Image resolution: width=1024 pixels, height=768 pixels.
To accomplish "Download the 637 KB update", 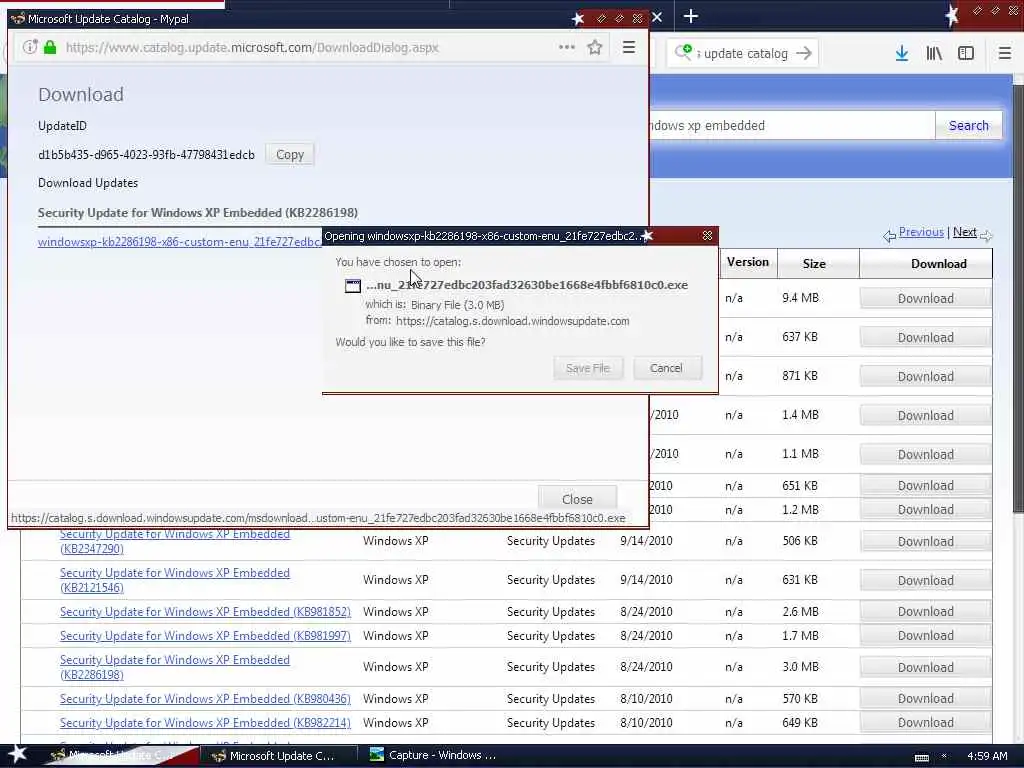I will (x=925, y=338).
